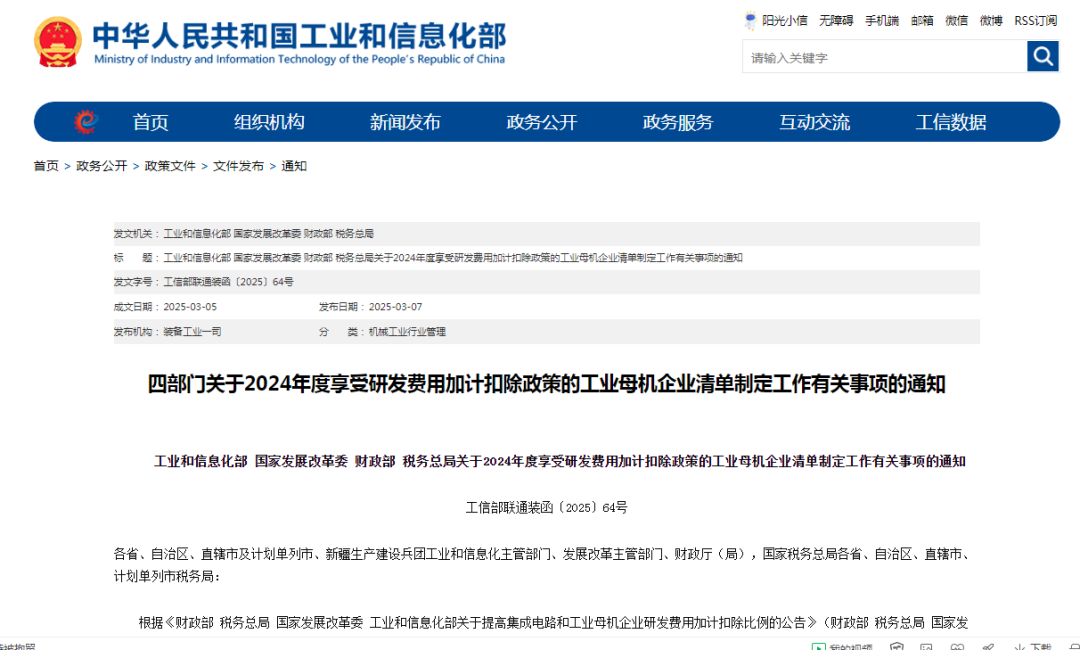Open the 组织机构 navigation menu
1080x650 pixels.
pyautogui.click(x=269, y=122)
